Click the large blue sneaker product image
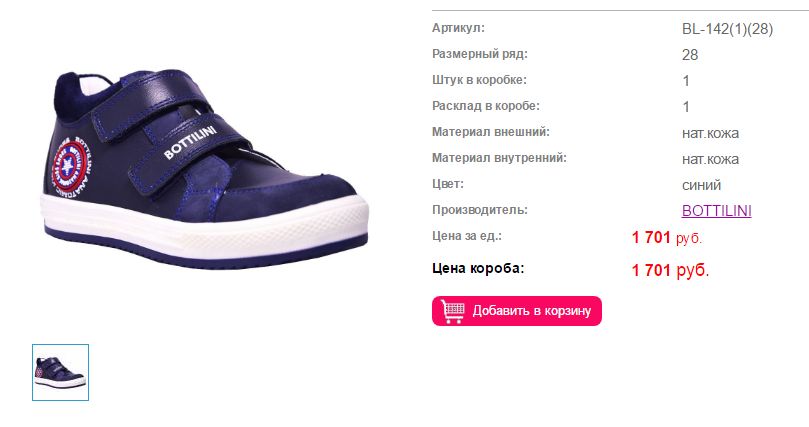This screenshot has width=809, height=427. pos(205,168)
